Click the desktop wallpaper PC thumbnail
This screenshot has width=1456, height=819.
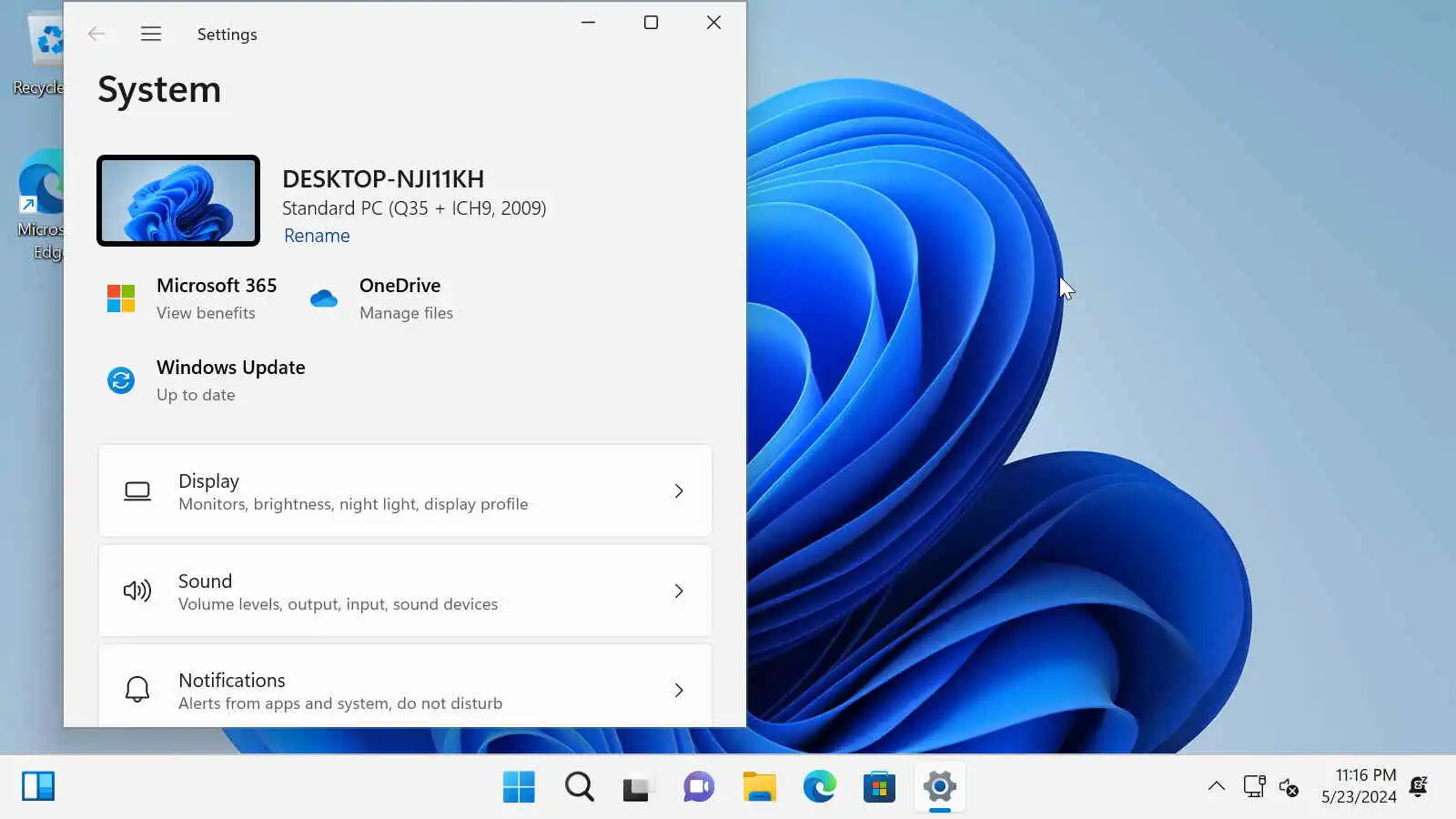coord(178,201)
